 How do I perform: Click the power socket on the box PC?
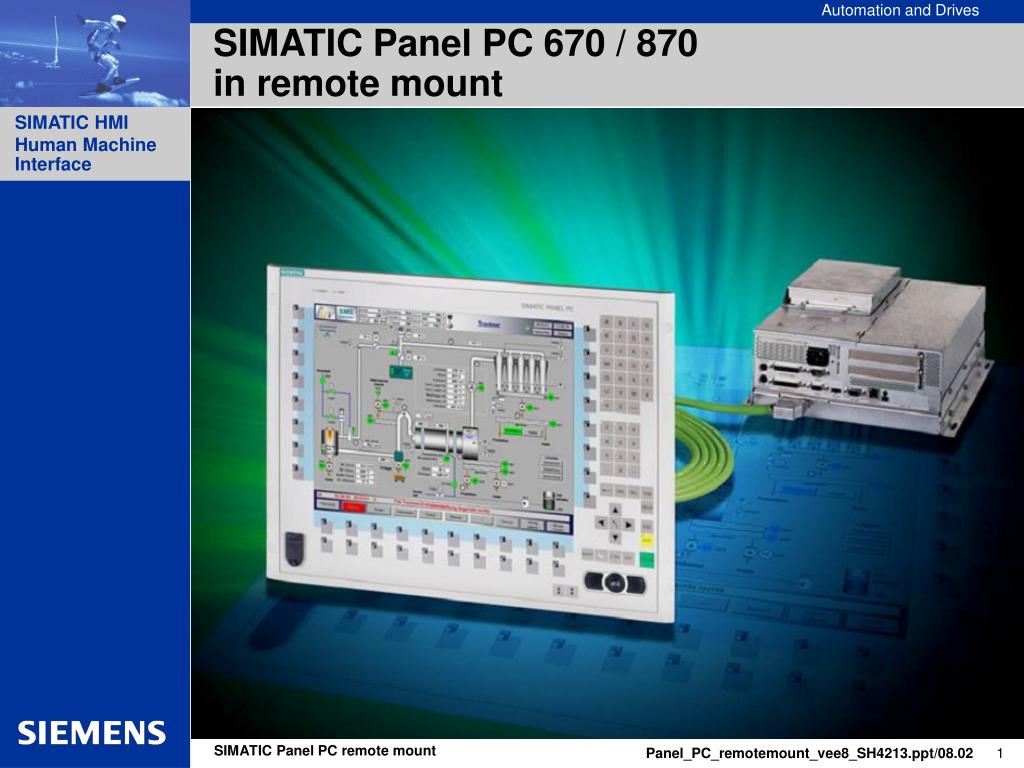[x=819, y=357]
